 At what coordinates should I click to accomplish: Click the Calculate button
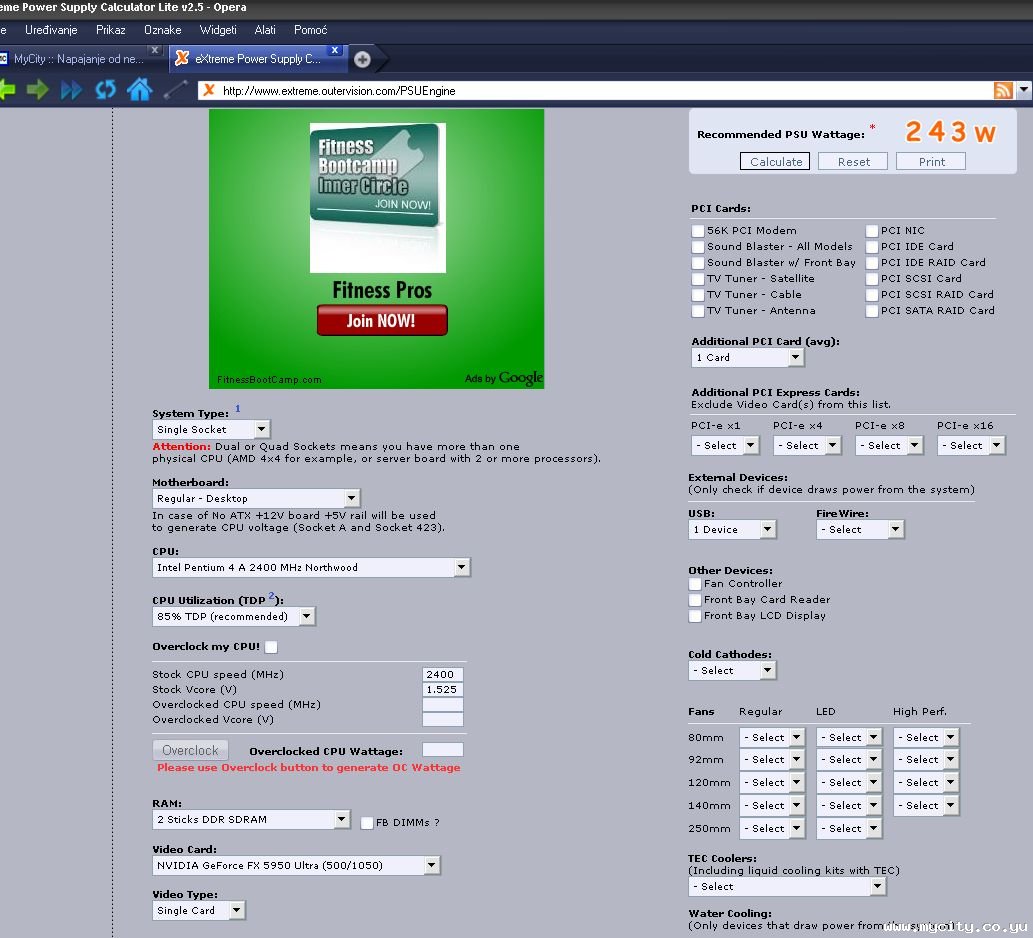tap(775, 161)
